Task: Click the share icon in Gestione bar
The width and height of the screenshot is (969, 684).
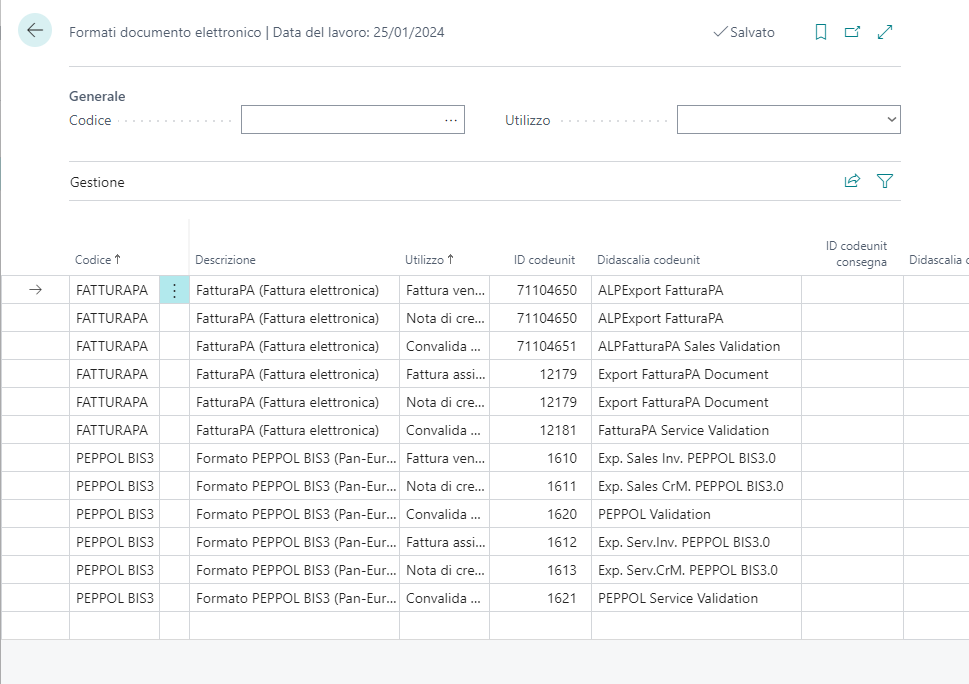Action: (852, 181)
